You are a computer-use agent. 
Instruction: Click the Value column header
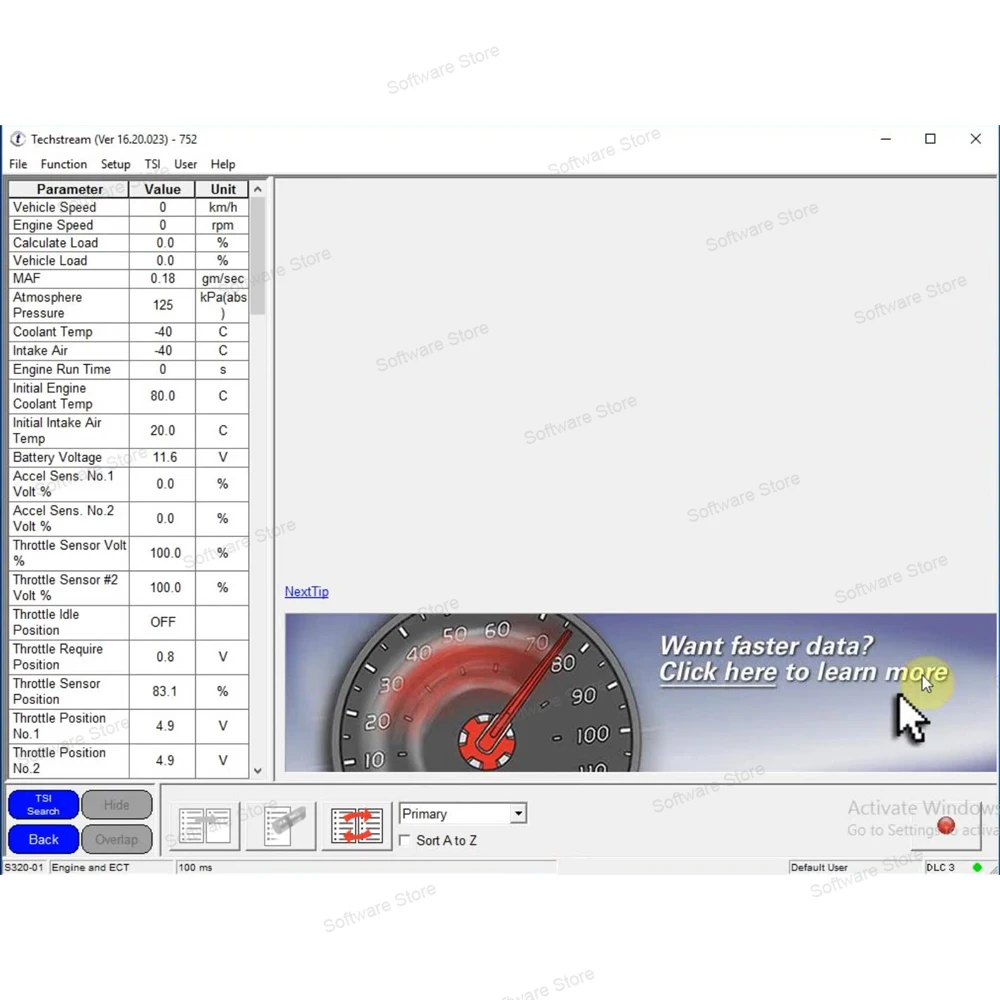[x=162, y=189]
